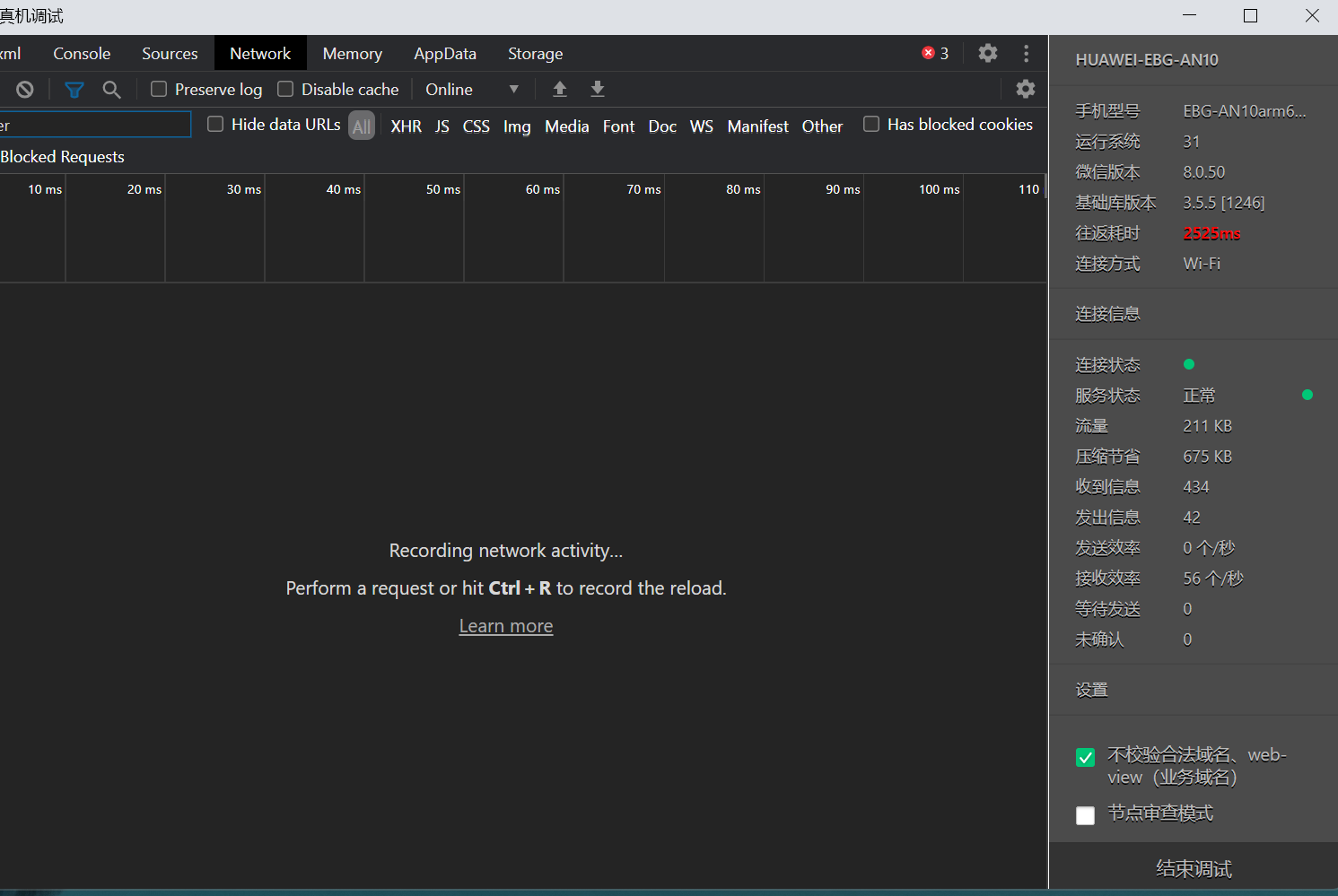
Task: Click the 50 ms timeline marker
Action: (x=443, y=189)
